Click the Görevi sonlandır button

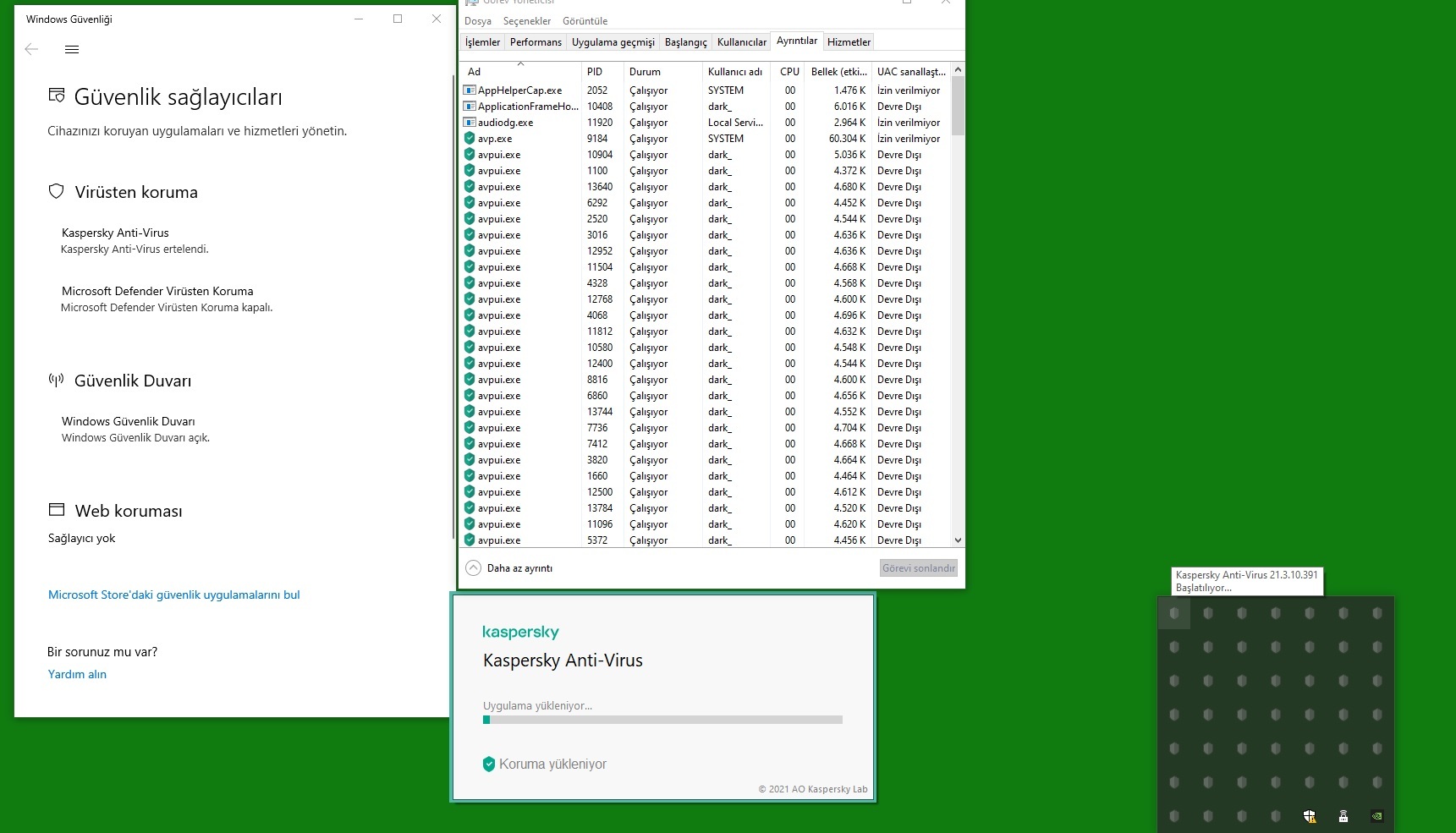[919, 568]
